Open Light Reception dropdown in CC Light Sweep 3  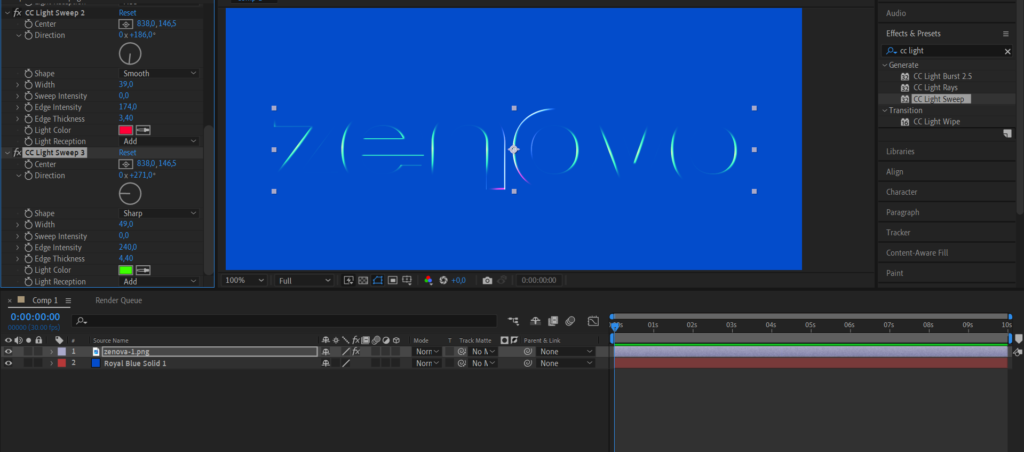pyautogui.click(x=159, y=282)
